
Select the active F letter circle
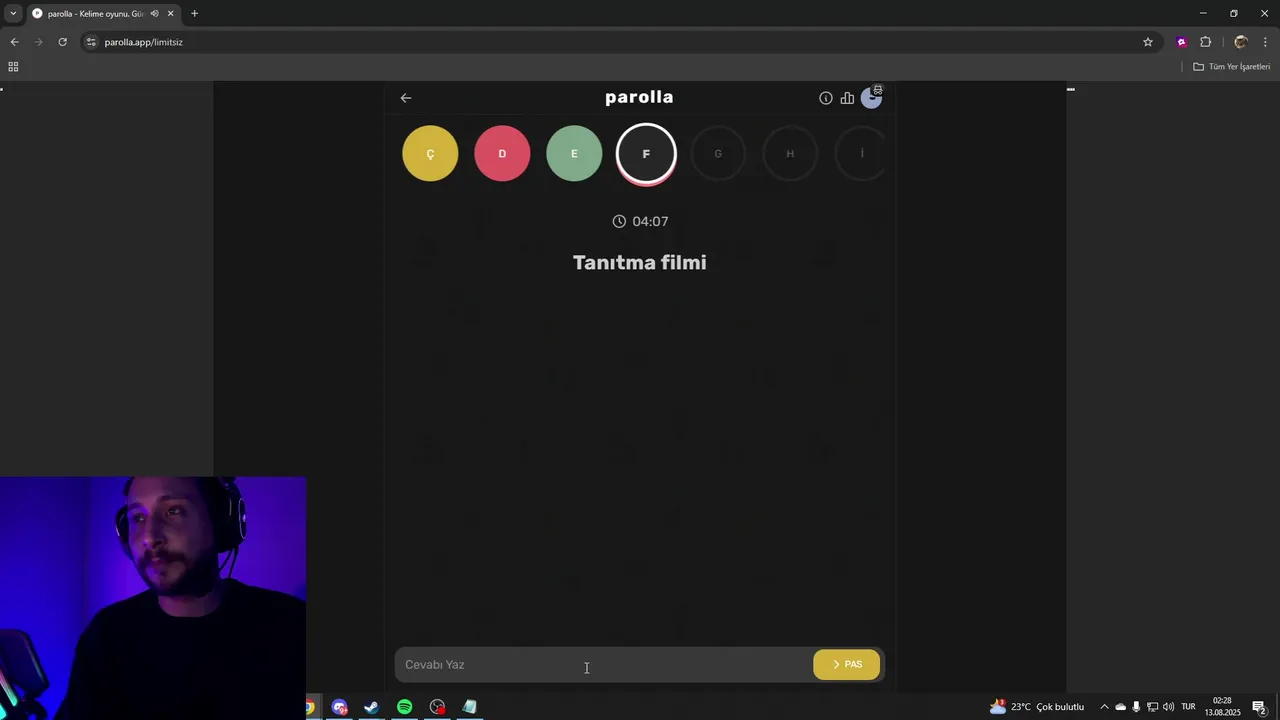[646, 154]
